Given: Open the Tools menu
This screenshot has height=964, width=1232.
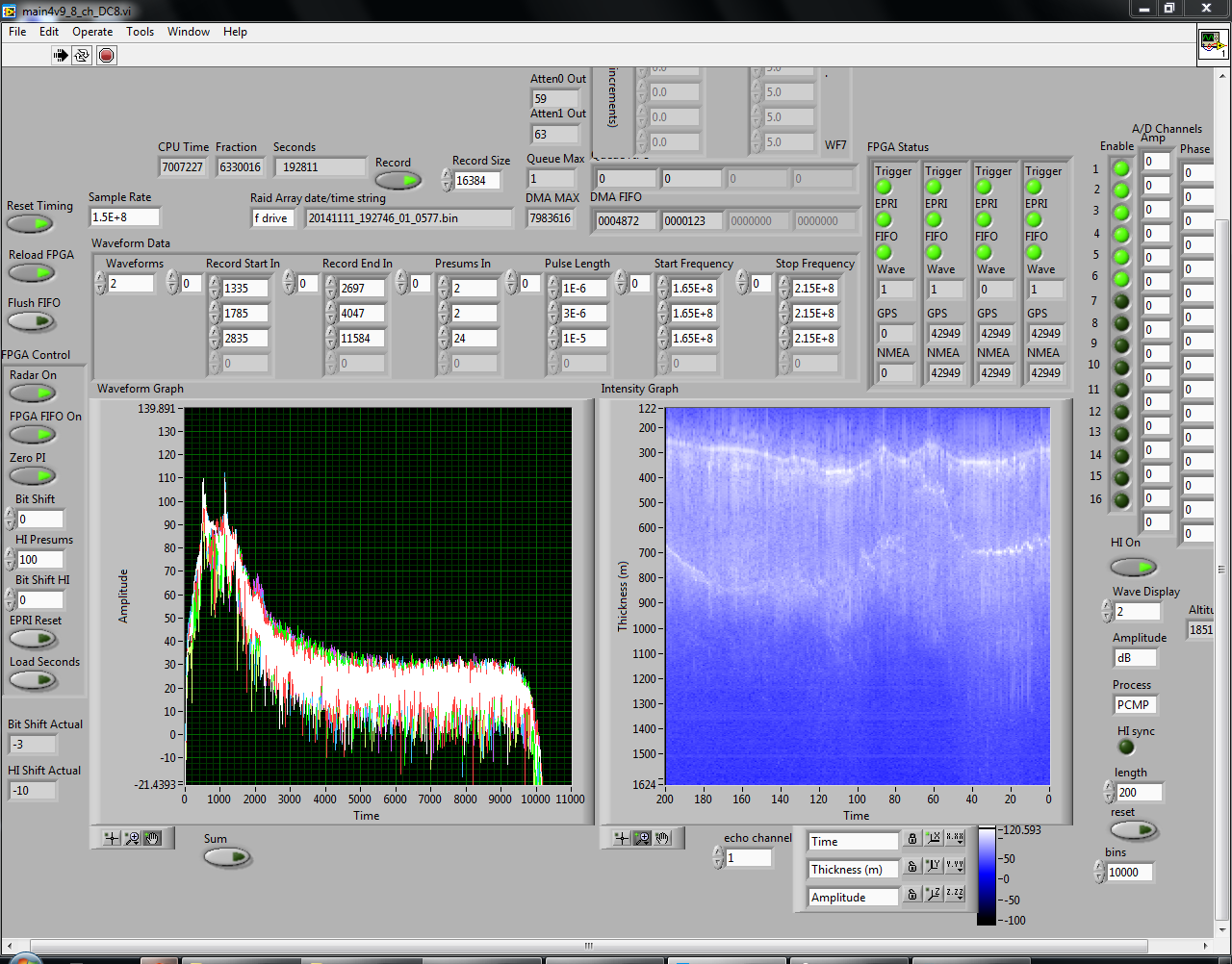Looking at the screenshot, I should click(x=140, y=32).
